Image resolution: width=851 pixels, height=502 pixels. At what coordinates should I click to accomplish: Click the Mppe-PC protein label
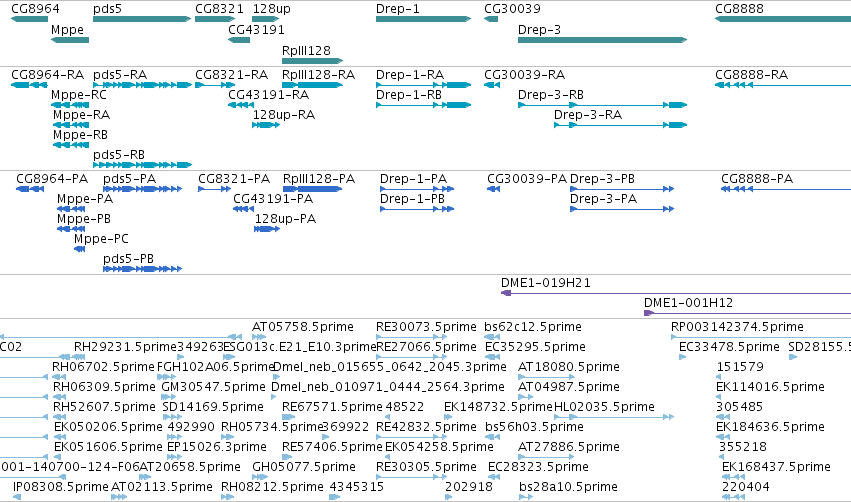101,239
